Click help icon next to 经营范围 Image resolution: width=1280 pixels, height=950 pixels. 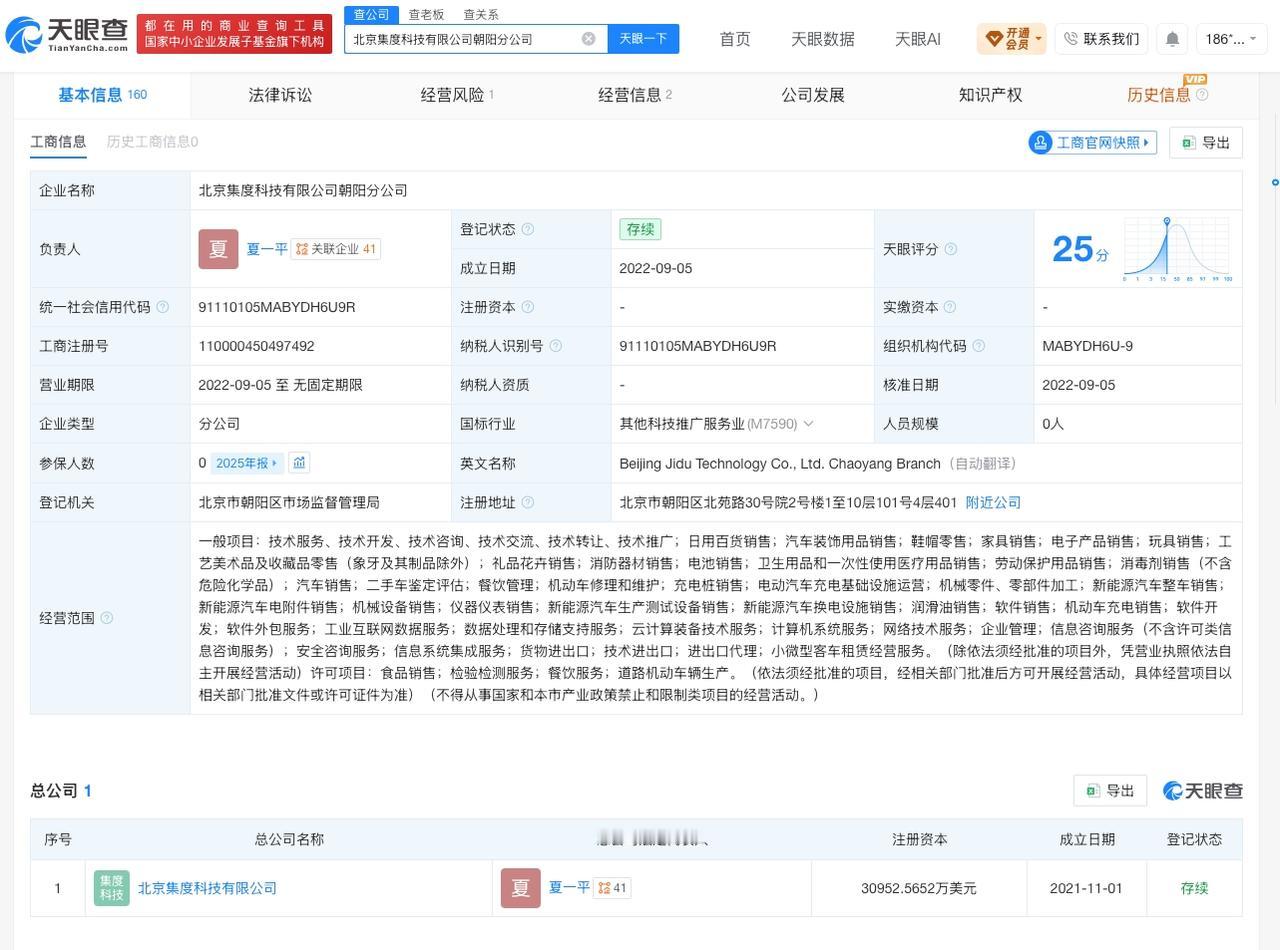(x=107, y=618)
